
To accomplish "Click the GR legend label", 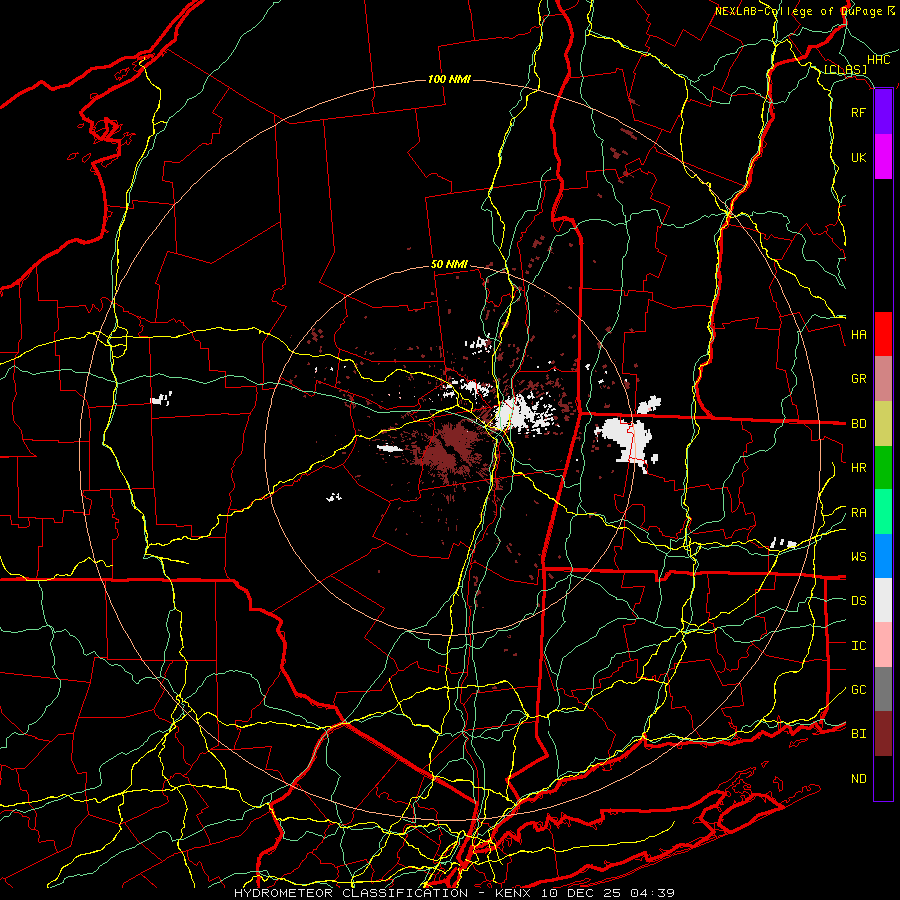I will pos(858,379).
